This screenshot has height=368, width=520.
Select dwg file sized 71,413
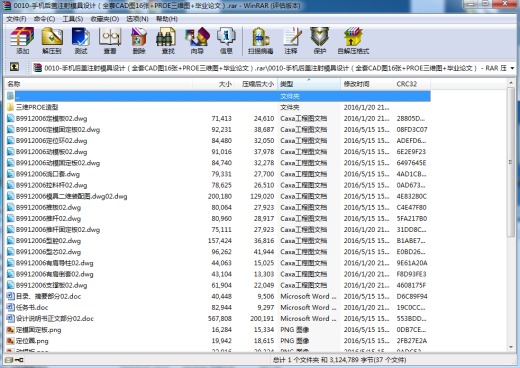pos(218,118)
